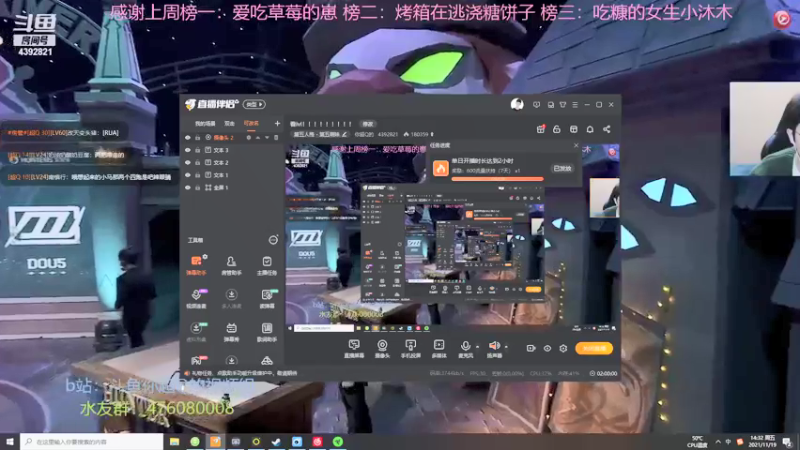Viewport: 800px width, 450px height.
Task: Select the orange highlighted scene tab
Action: 251,123
